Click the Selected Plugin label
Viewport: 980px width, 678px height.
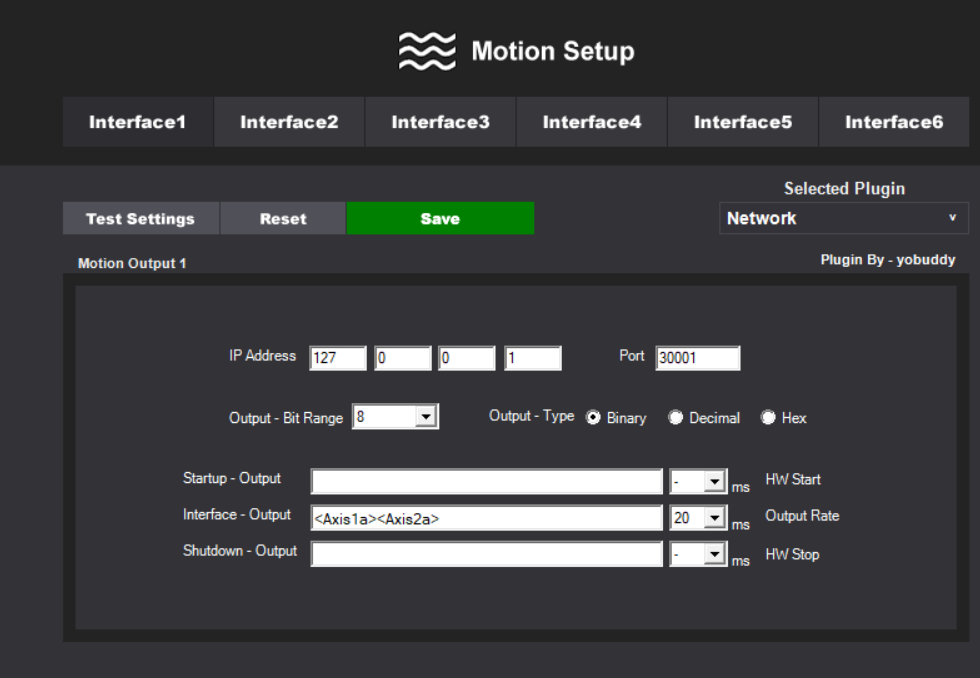tap(844, 189)
